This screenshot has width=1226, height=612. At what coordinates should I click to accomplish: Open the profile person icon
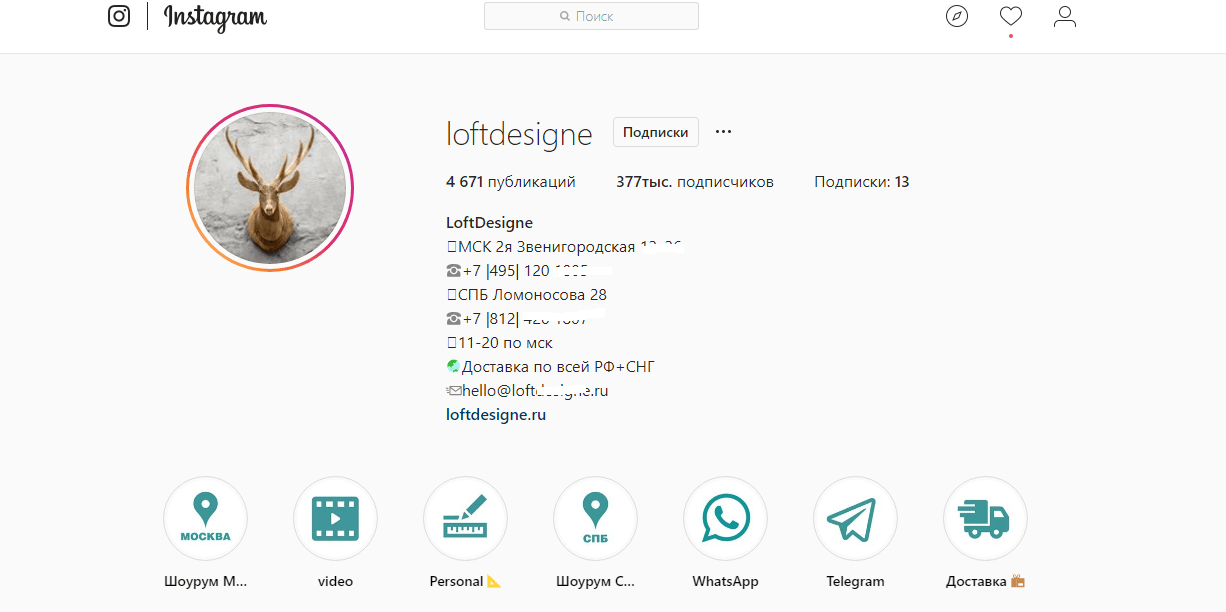coord(1065,16)
